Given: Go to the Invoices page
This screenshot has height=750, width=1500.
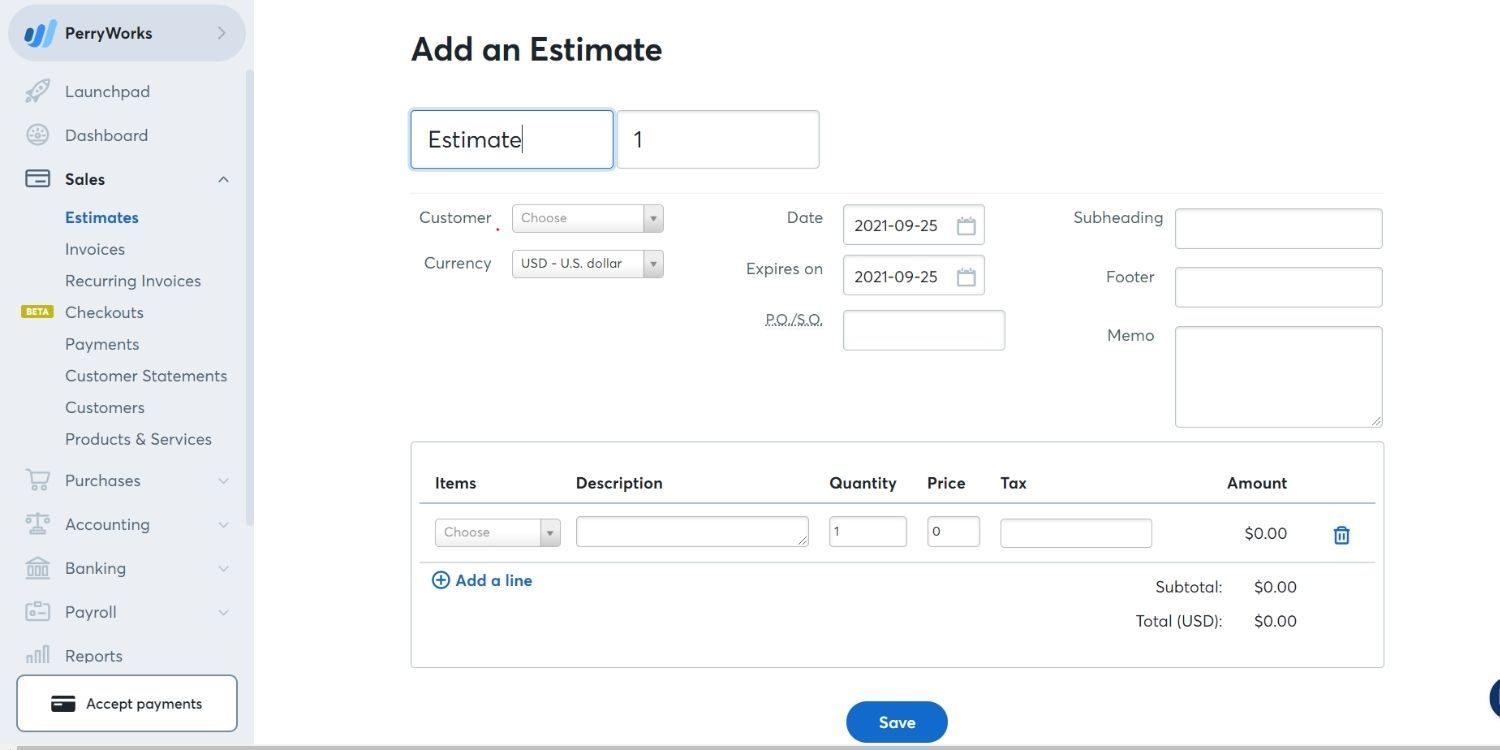Looking at the screenshot, I should [95, 248].
